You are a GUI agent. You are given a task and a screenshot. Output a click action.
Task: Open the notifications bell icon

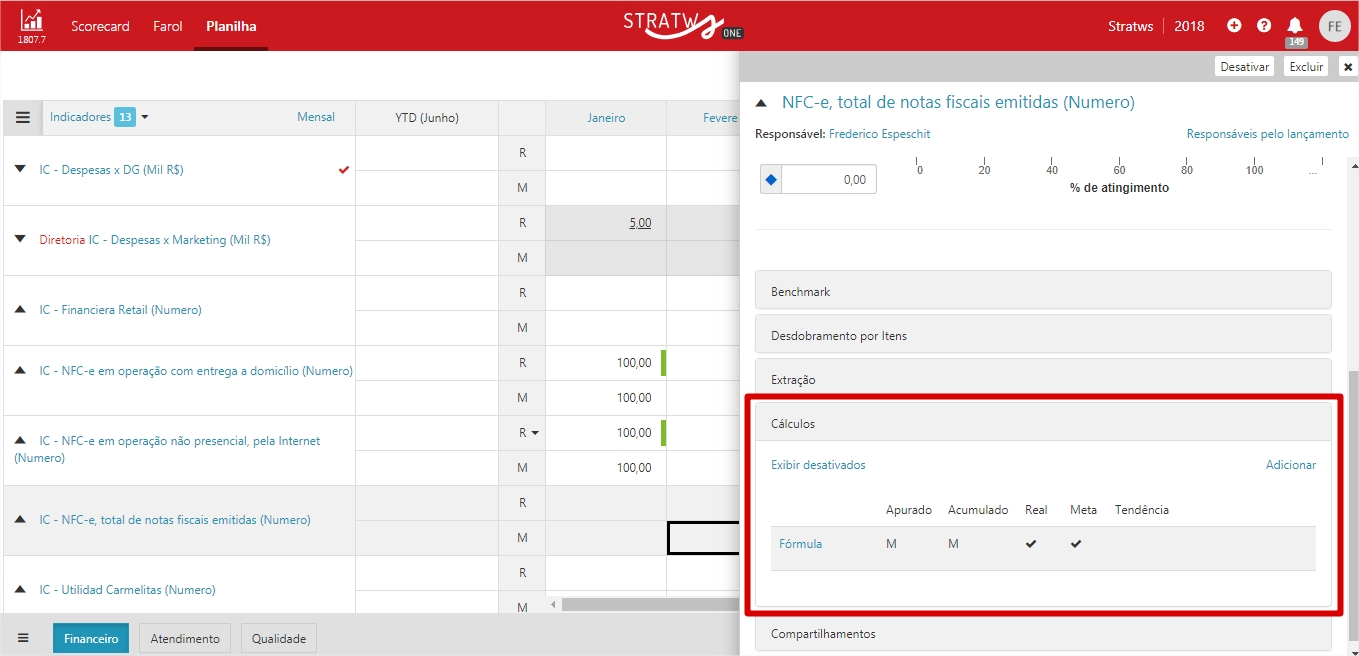(1295, 26)
